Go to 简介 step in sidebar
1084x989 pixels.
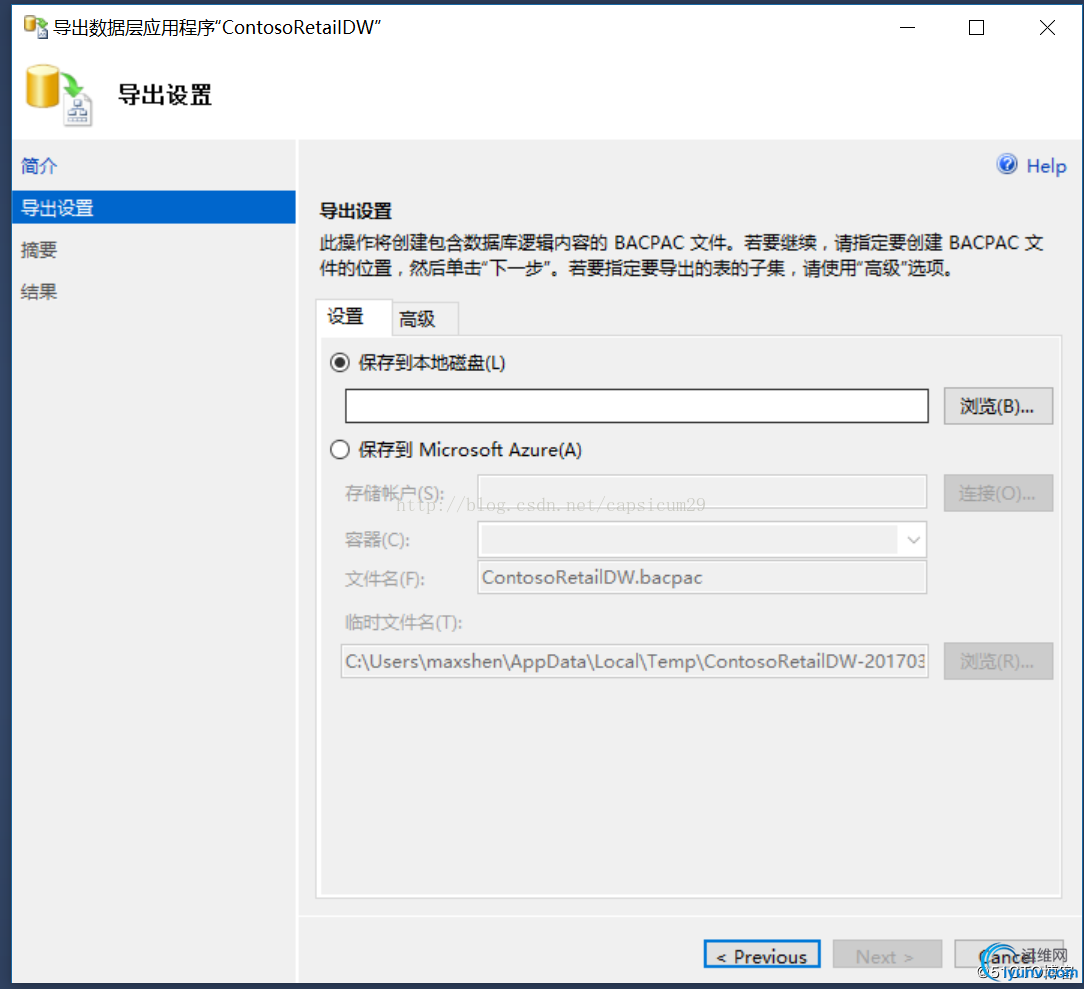pos(39,166)
